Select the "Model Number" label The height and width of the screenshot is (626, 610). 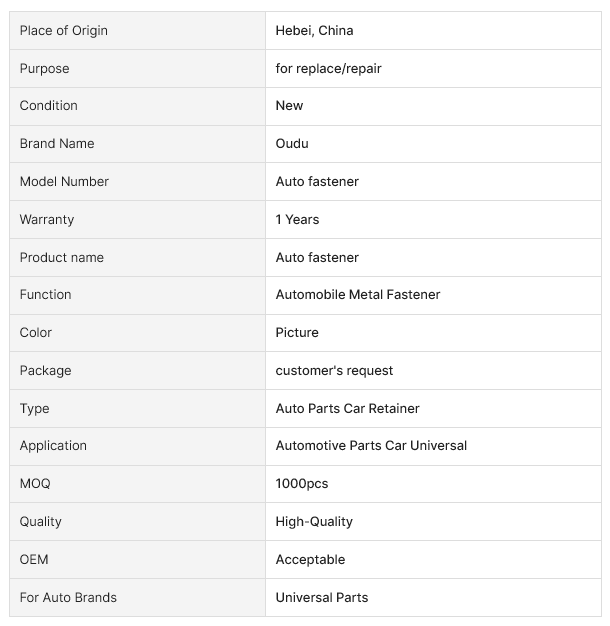64,181
